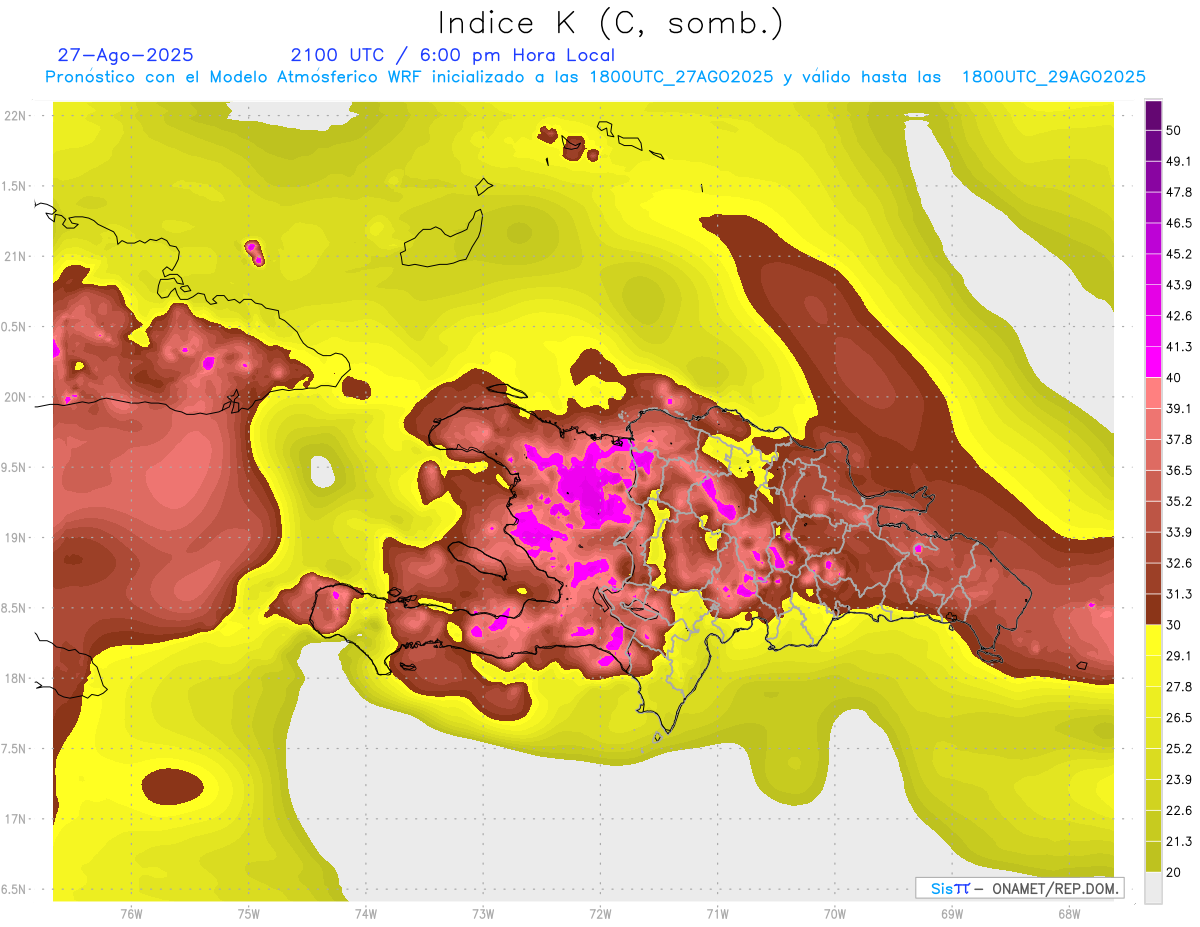Click the magenta swatch between 40 and 41.3
Image resolution: width=1200 pixels, height=927 pixels.
coord(1153,362)
